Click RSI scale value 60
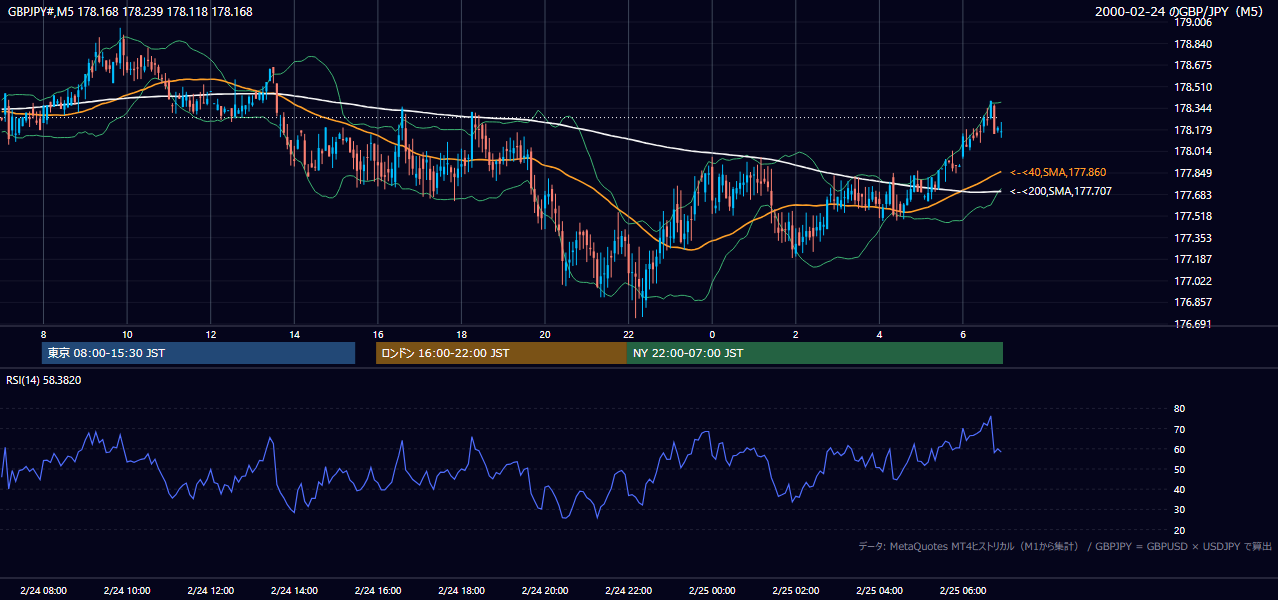The image size is (1278, 600). [x=1180, y=449]
